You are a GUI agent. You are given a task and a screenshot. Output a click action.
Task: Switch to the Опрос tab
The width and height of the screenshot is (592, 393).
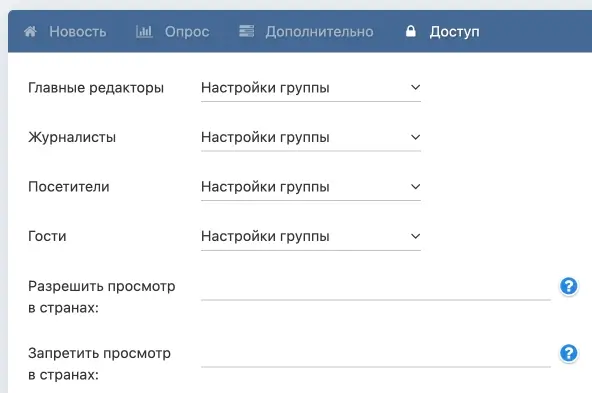tap(187, 32)
